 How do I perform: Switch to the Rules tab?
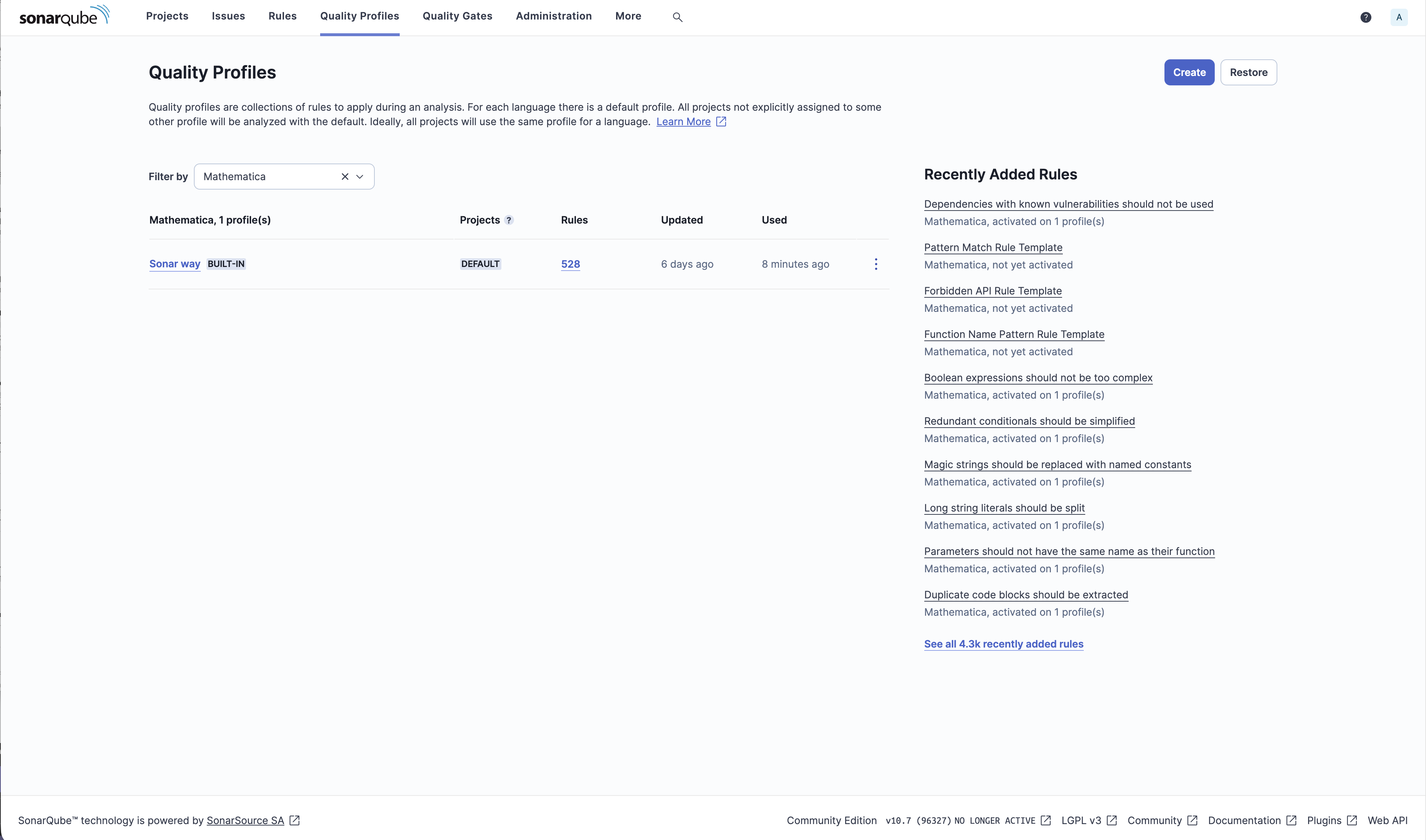click(282, 16)
